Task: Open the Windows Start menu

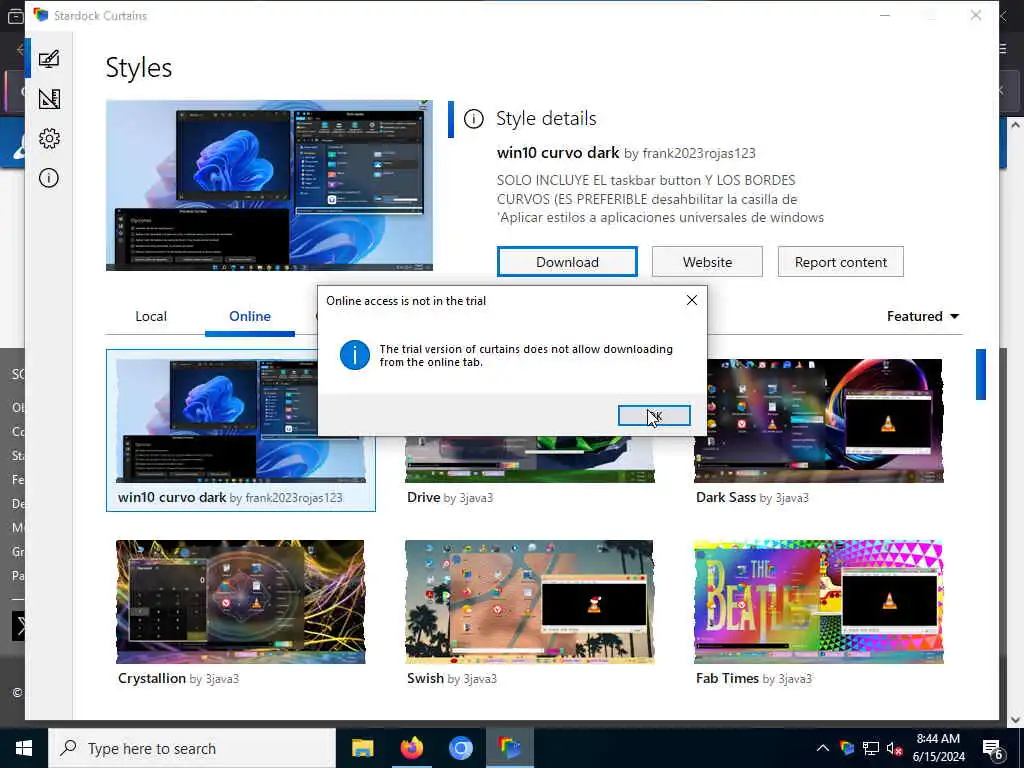Action: (24, 748)
